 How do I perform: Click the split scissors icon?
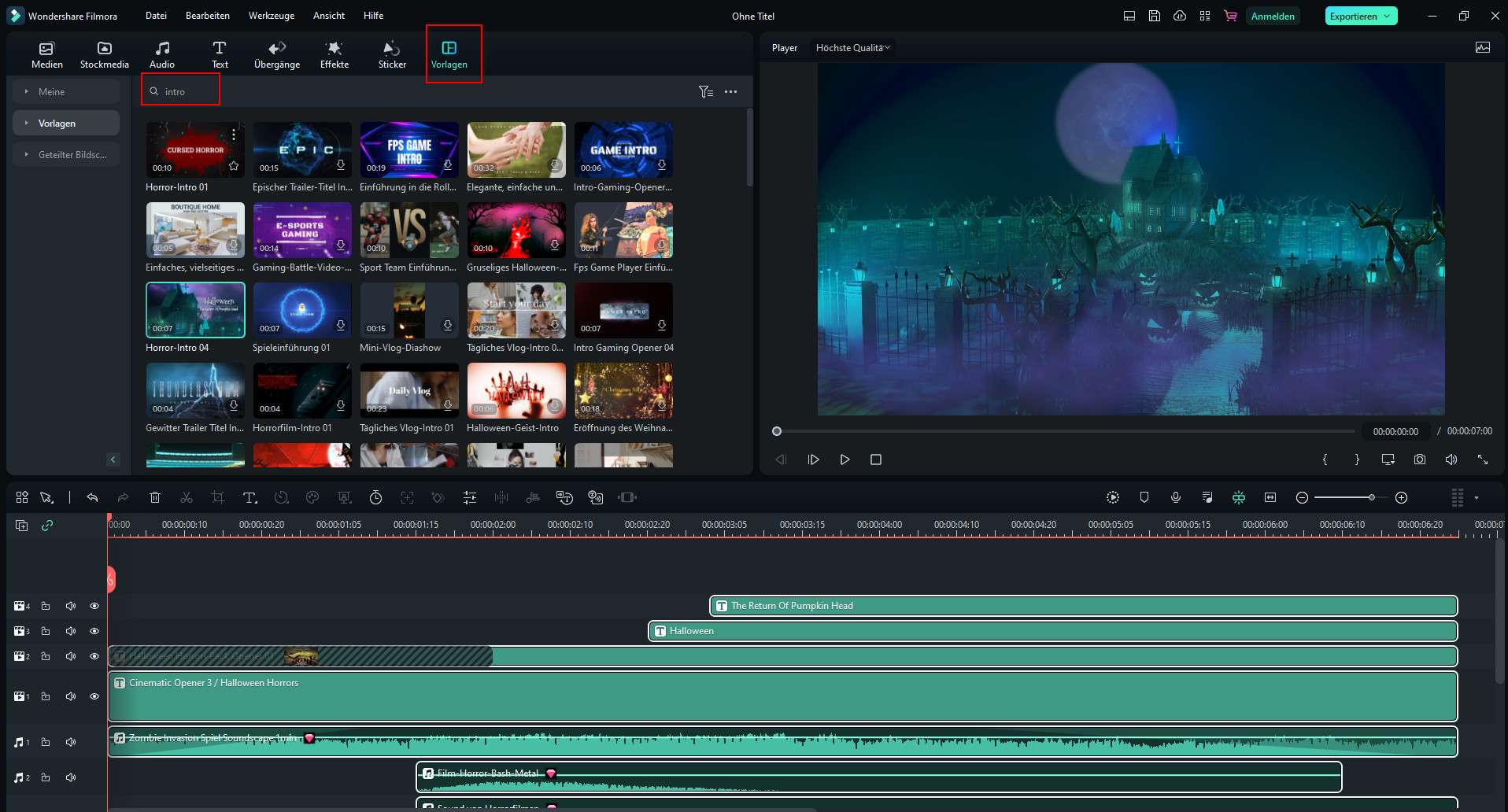[187, 497]
